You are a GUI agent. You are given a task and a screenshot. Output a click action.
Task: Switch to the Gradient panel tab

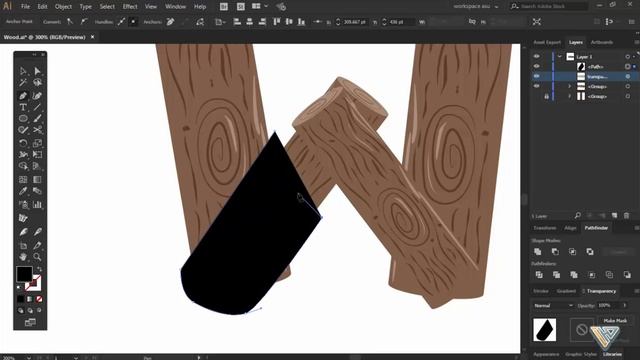[566, 291]
